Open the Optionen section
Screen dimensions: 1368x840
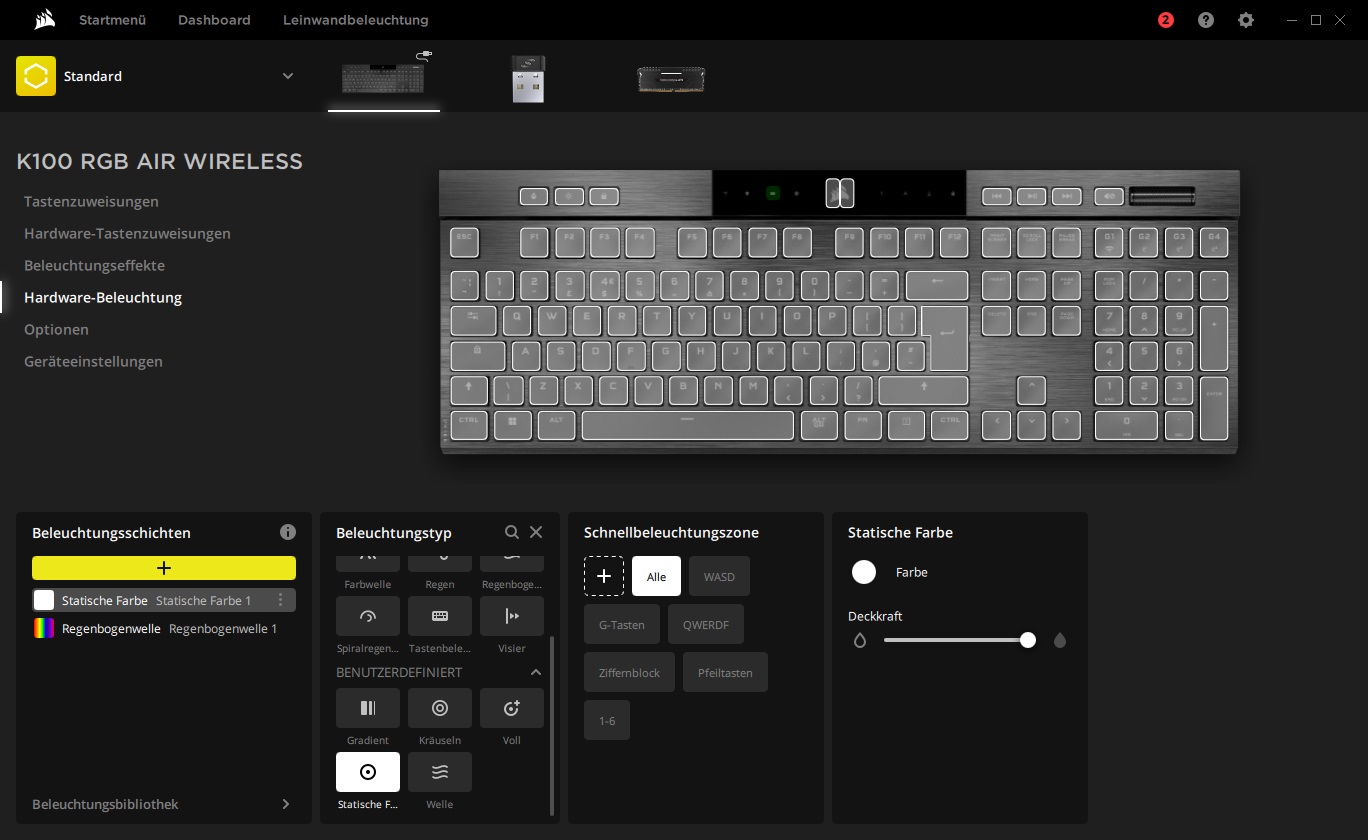coord(56,329)
